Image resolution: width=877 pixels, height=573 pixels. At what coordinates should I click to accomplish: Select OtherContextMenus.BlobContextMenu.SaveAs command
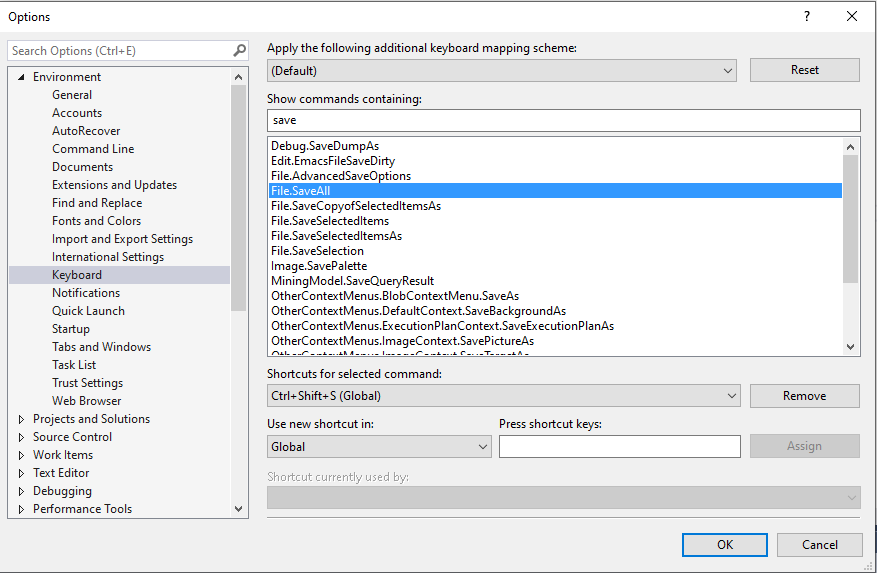(x=395, y=296)
